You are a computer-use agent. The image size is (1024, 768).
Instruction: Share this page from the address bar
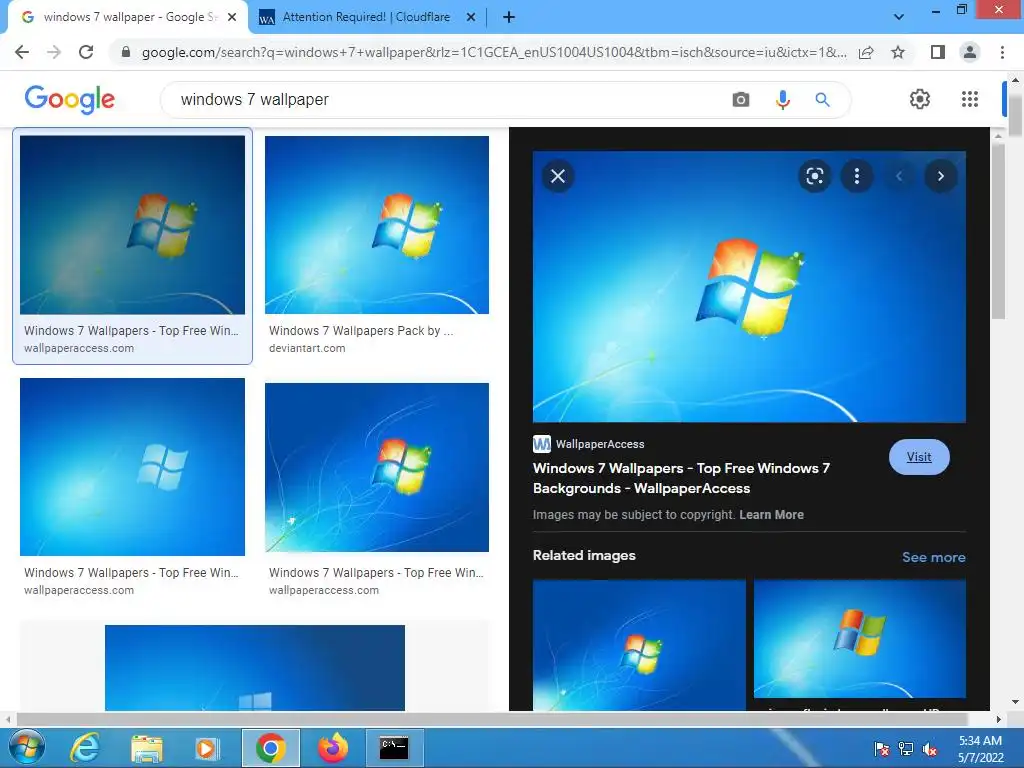coord(866,52)
